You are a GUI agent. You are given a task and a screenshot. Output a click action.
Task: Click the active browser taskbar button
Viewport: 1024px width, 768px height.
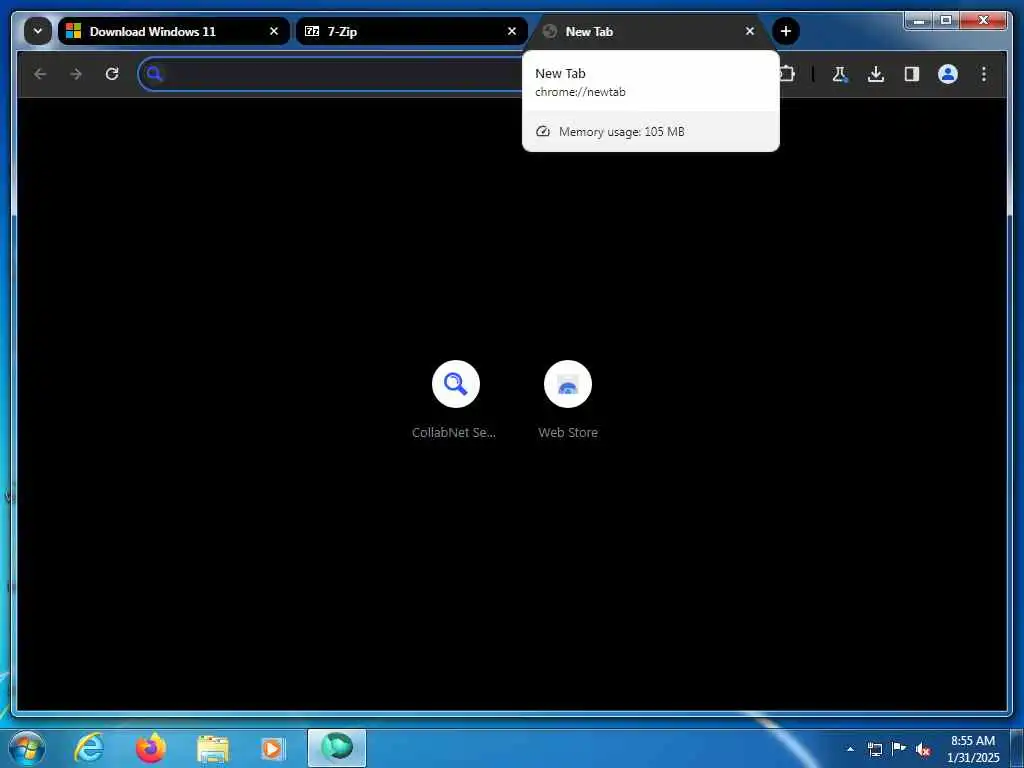(x=337, y=748)
